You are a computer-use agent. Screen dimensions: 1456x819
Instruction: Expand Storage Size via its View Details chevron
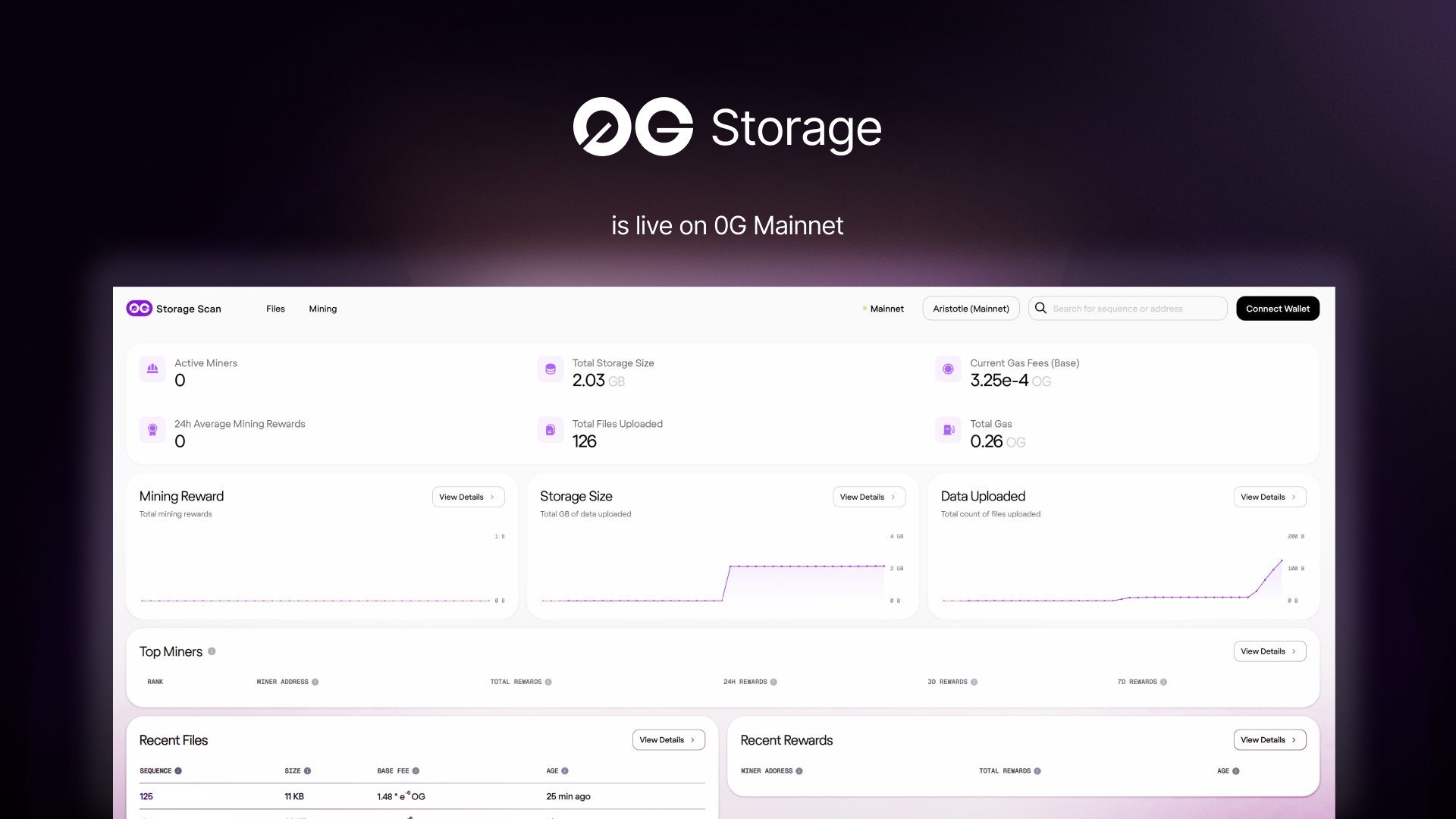(x=895, y=497)
